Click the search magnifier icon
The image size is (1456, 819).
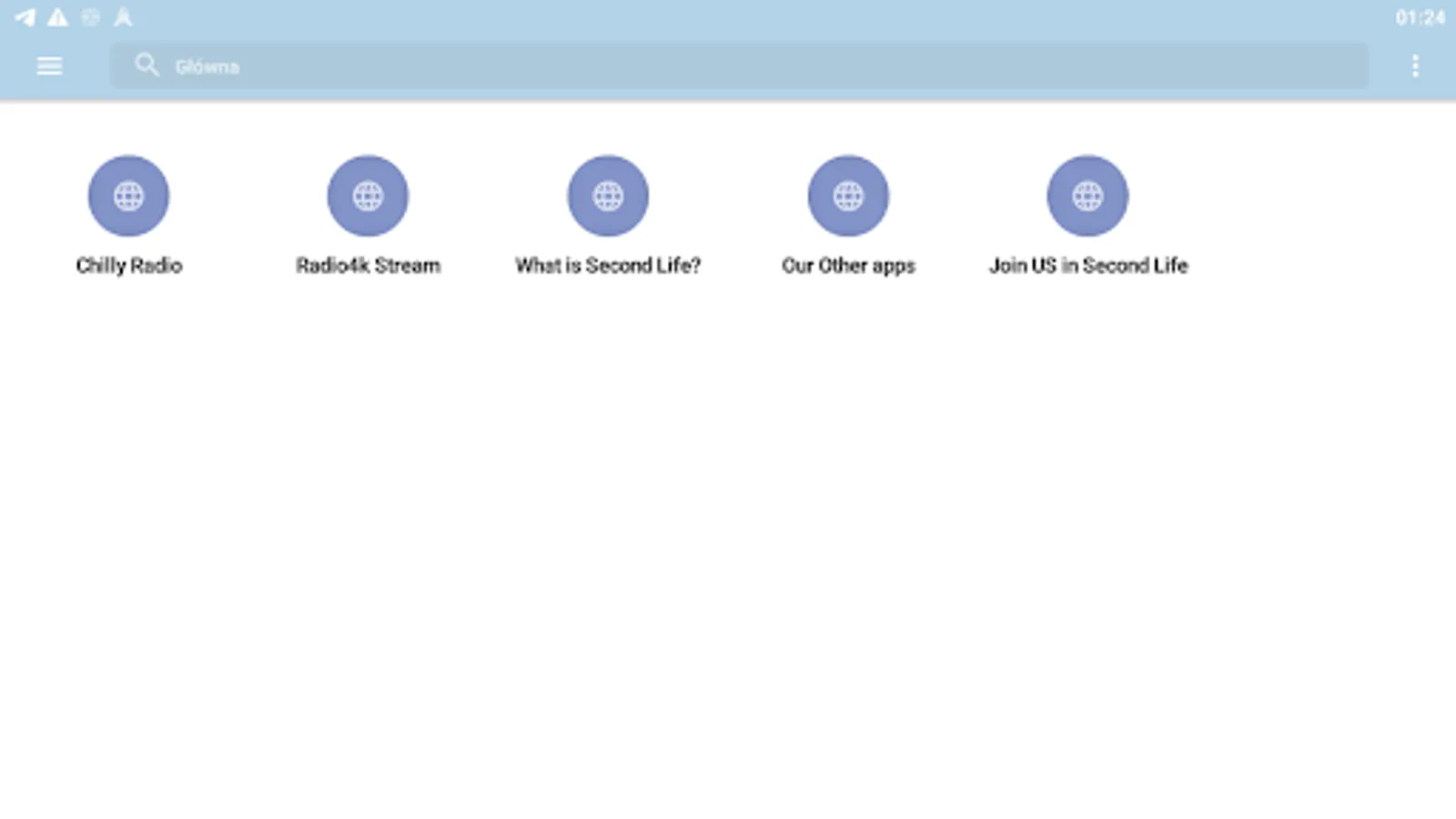pyautogui.click(x=147, y=66)
